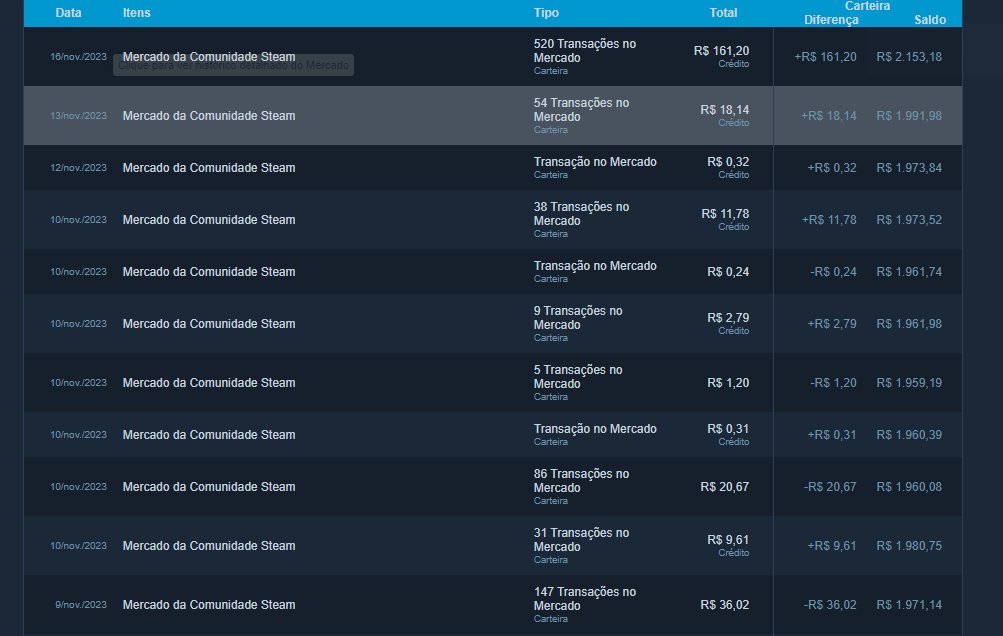Click the "Saldo" column header
The image size is (1003, 636).
[x=930, y=20]
